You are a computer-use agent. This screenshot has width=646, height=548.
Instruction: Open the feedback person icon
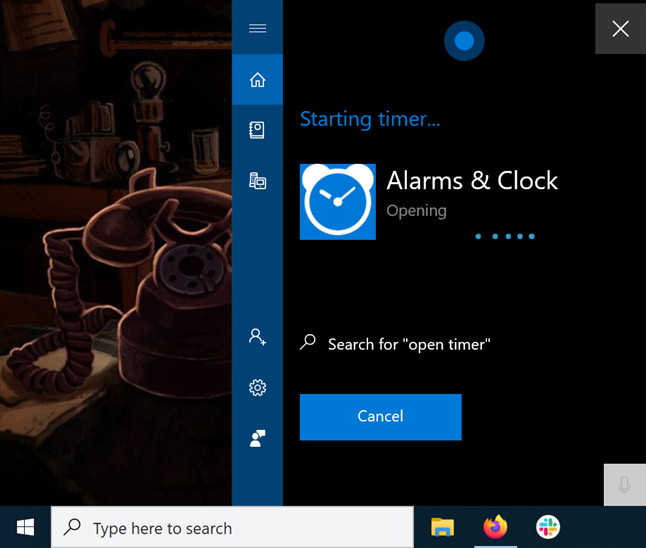pyautogui.click(x=257, y=438)
